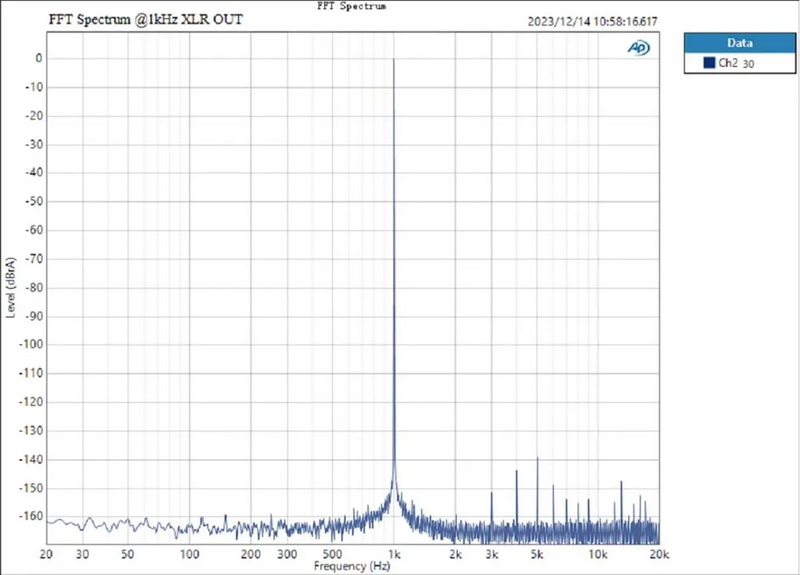
Task: Click the small FFT Spectrum caption at top
Action: [x=351, y=5]
